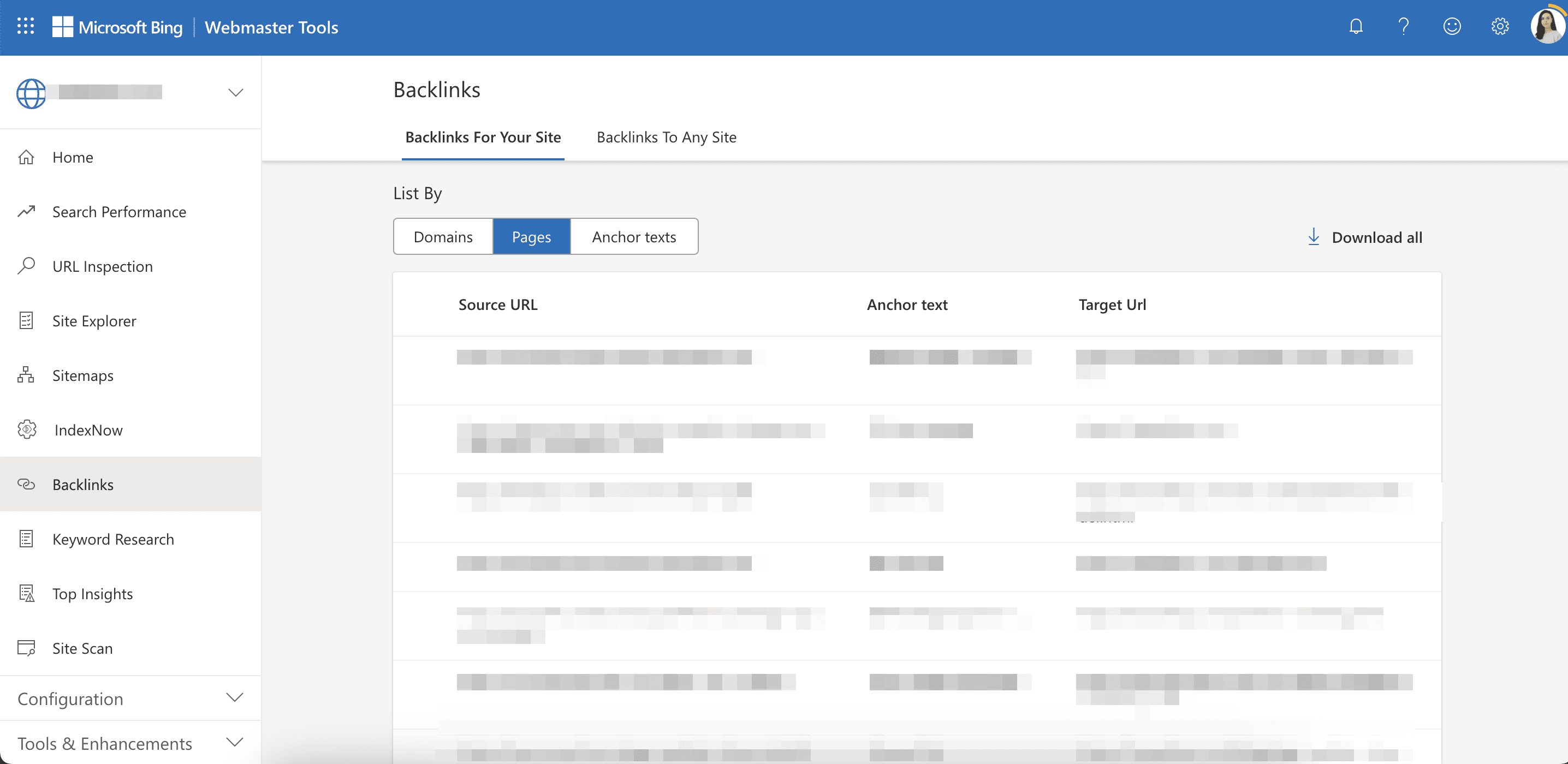The height and width of the screenshot is (764, 1568).
Task: Click the Backlinks sidebar icon
Action: coord(26,484)
